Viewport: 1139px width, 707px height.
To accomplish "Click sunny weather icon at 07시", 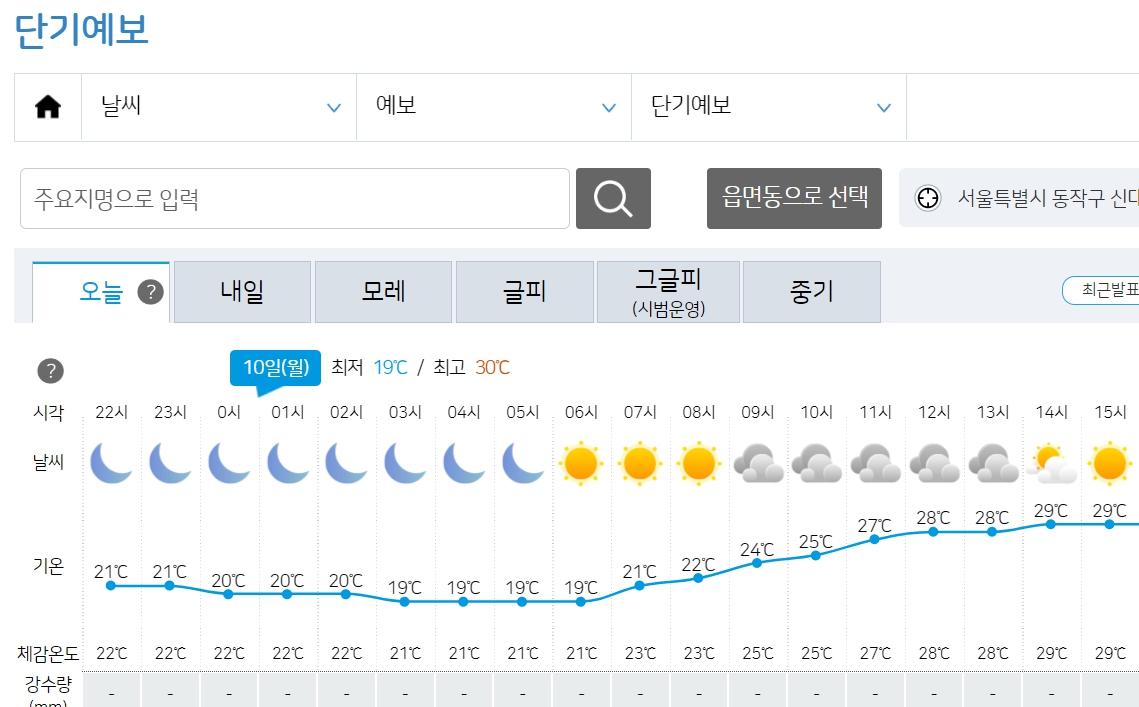I will (x=640, y=464).
